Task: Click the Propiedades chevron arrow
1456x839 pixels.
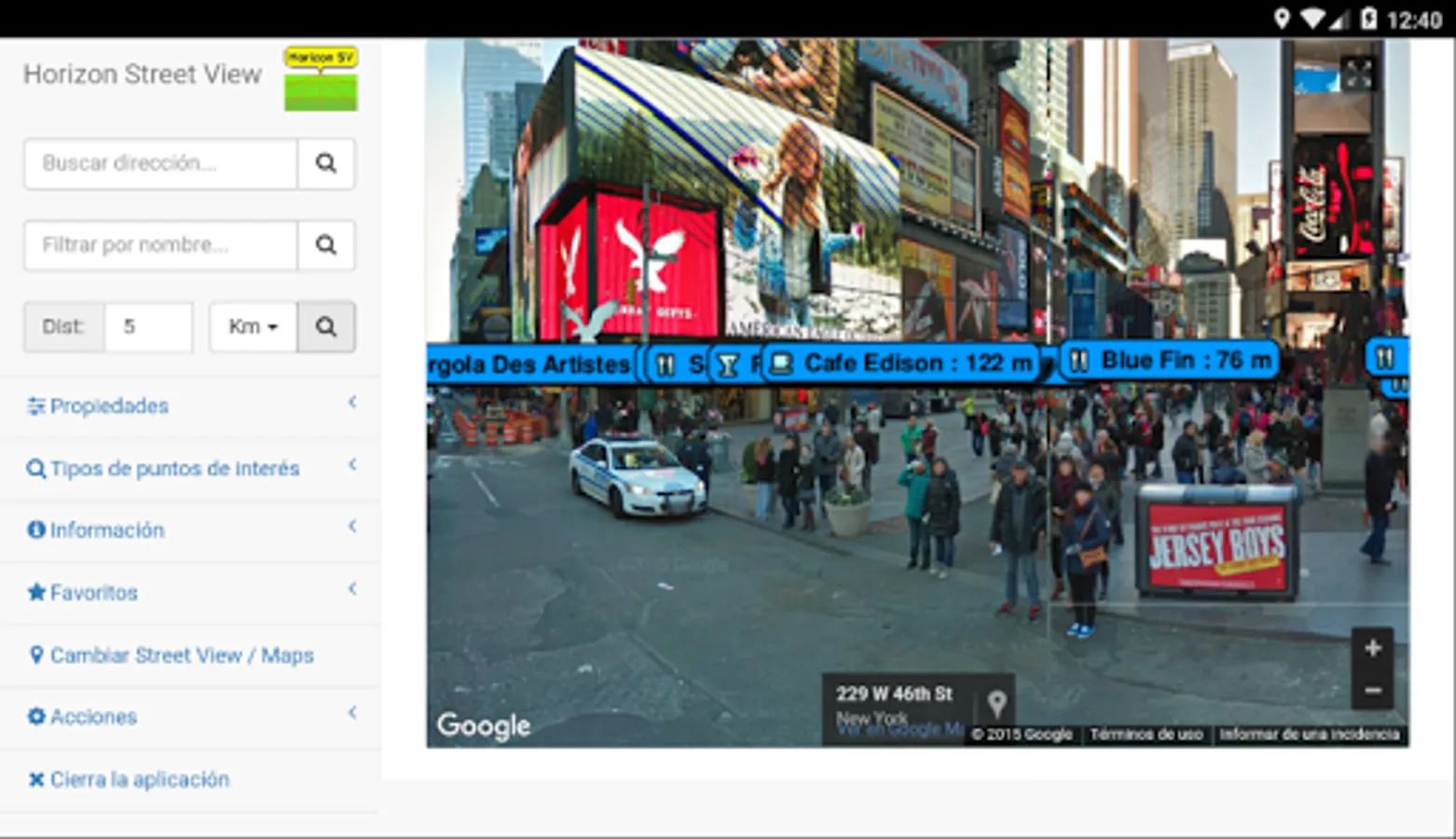Action: click(352, 402)
